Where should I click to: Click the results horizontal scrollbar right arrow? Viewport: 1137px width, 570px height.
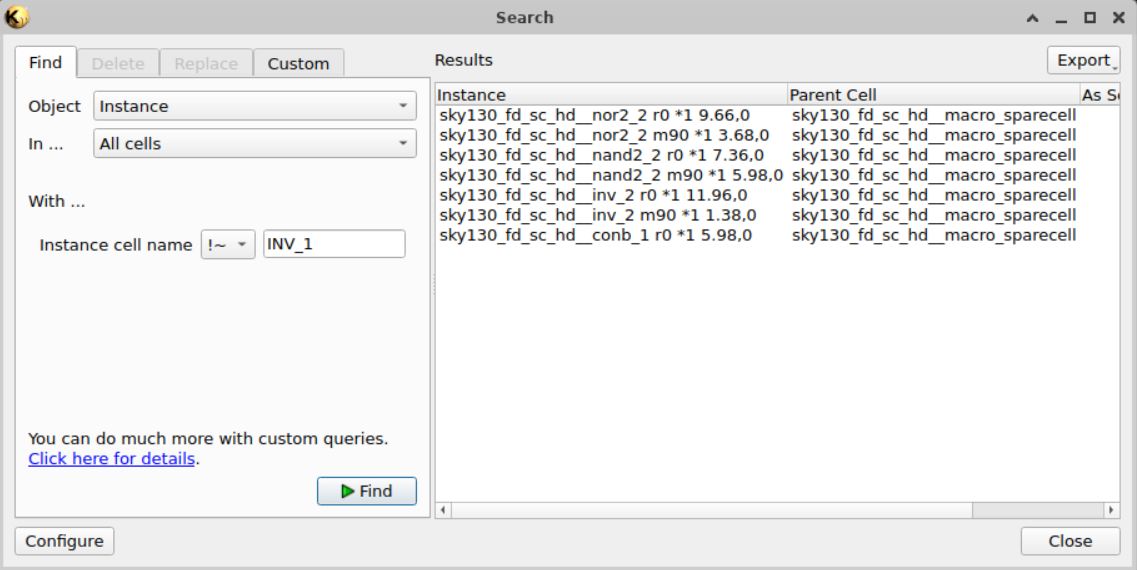1112,510
